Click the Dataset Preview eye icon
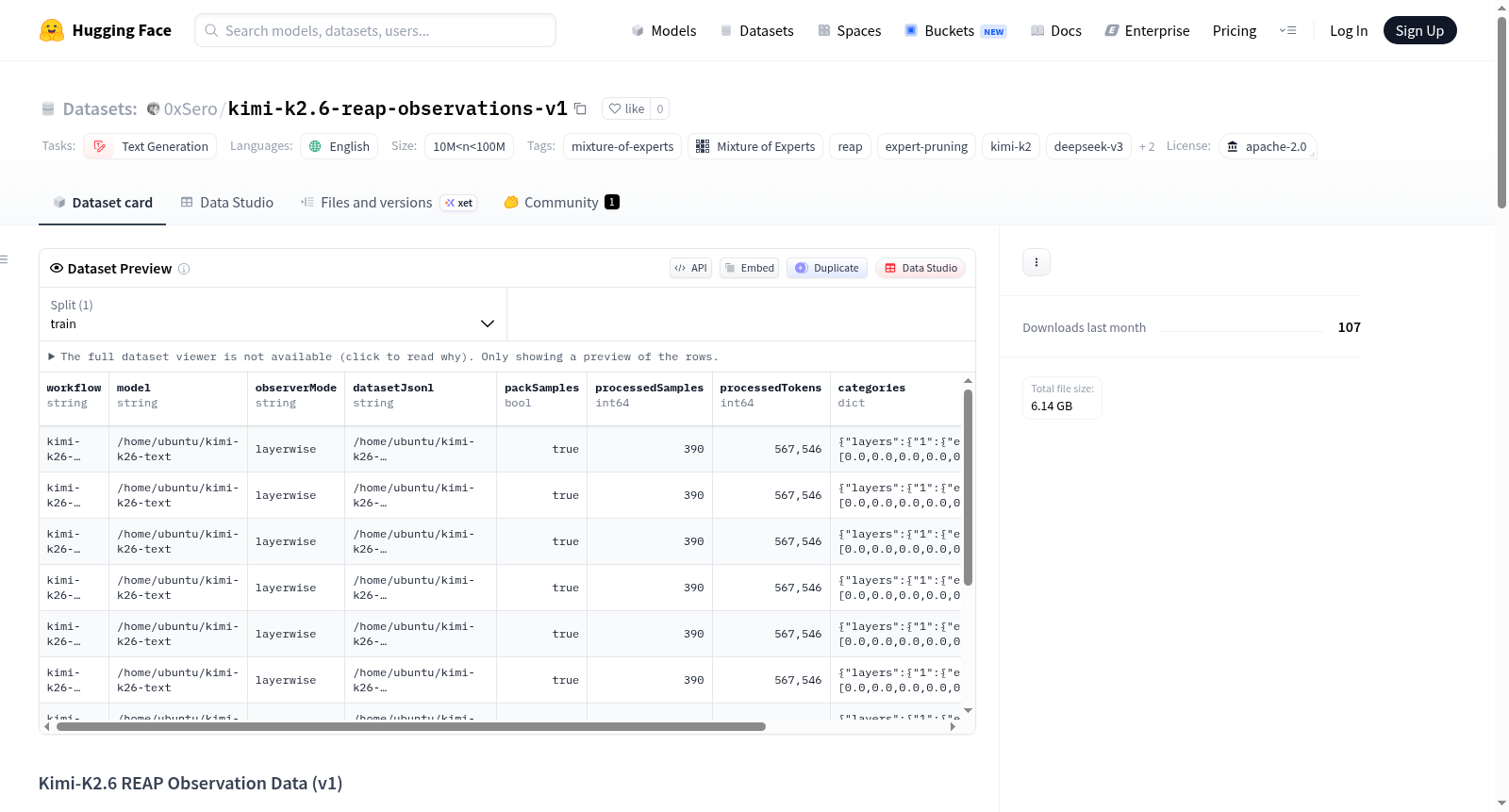This screenshot has width=1509, height=812. [x=57, y=269]
